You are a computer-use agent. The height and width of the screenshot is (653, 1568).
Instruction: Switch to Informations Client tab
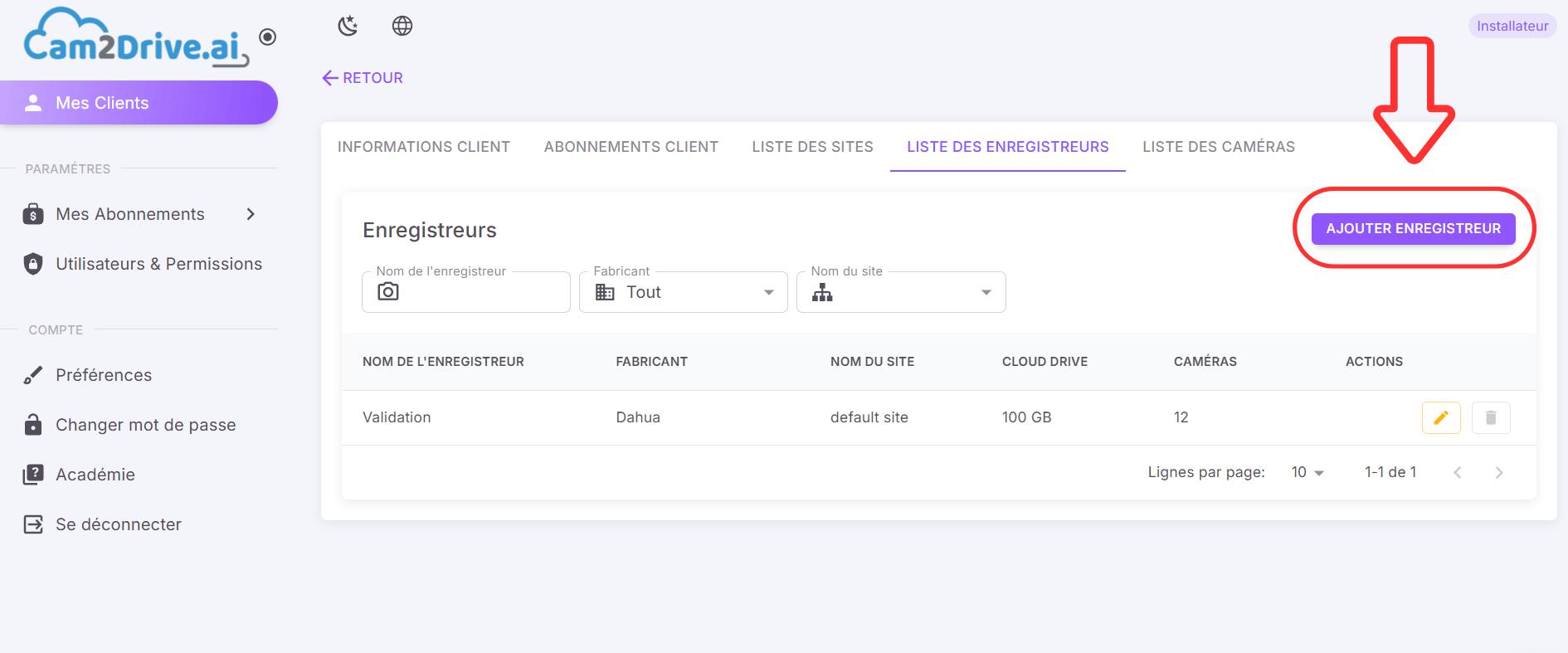click(x=424, y=147)
